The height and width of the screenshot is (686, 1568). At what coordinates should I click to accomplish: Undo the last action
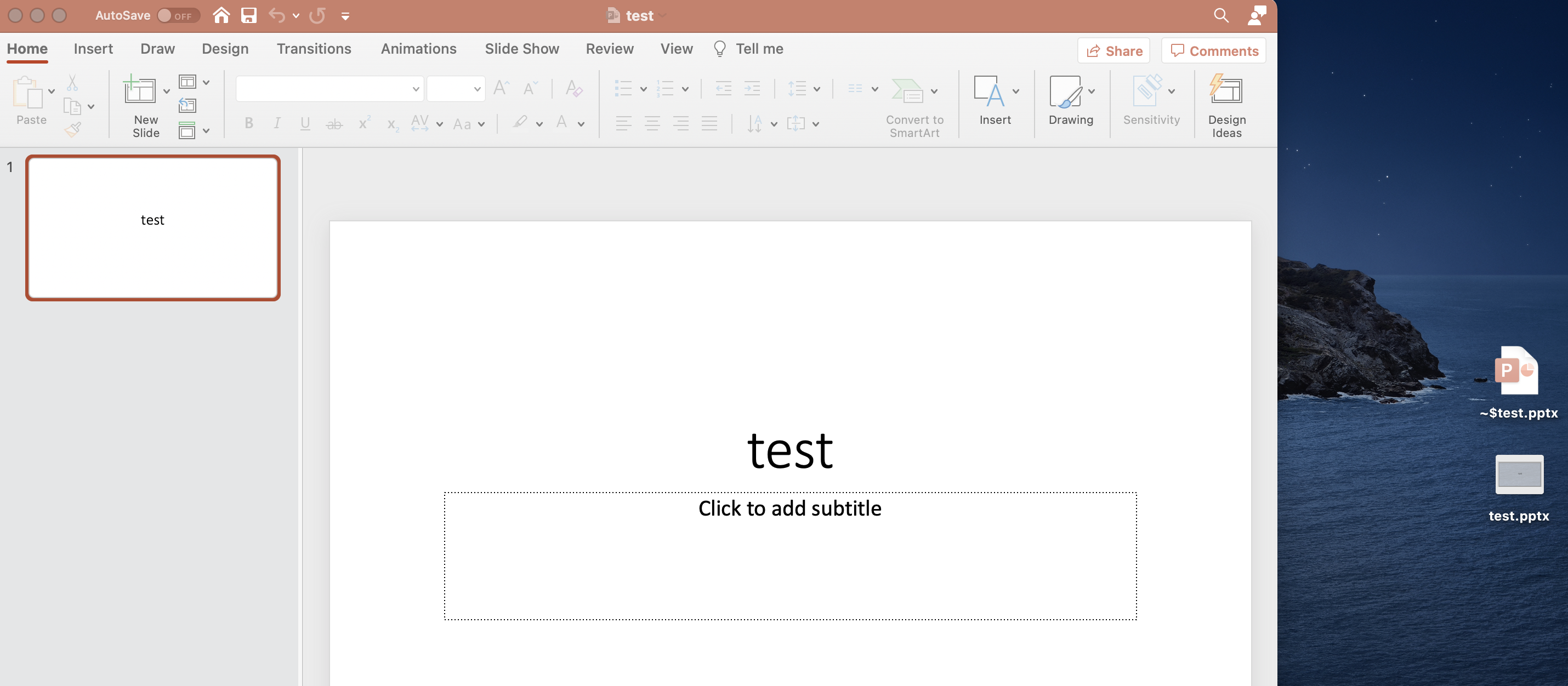(x=277, y=15)
